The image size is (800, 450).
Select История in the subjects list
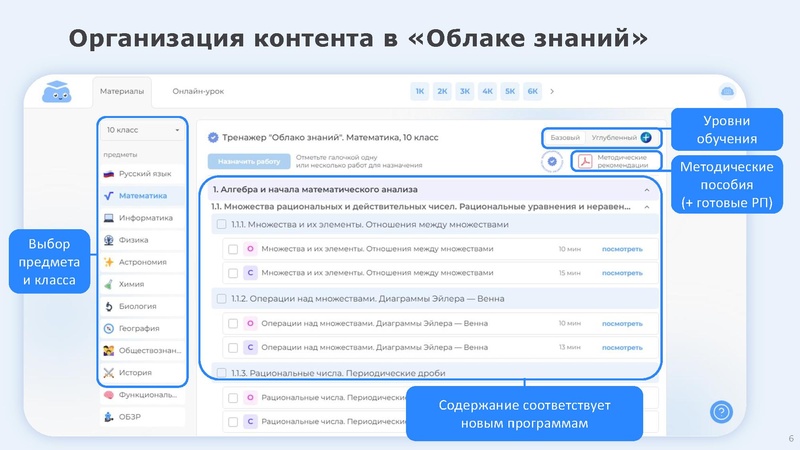142,372
